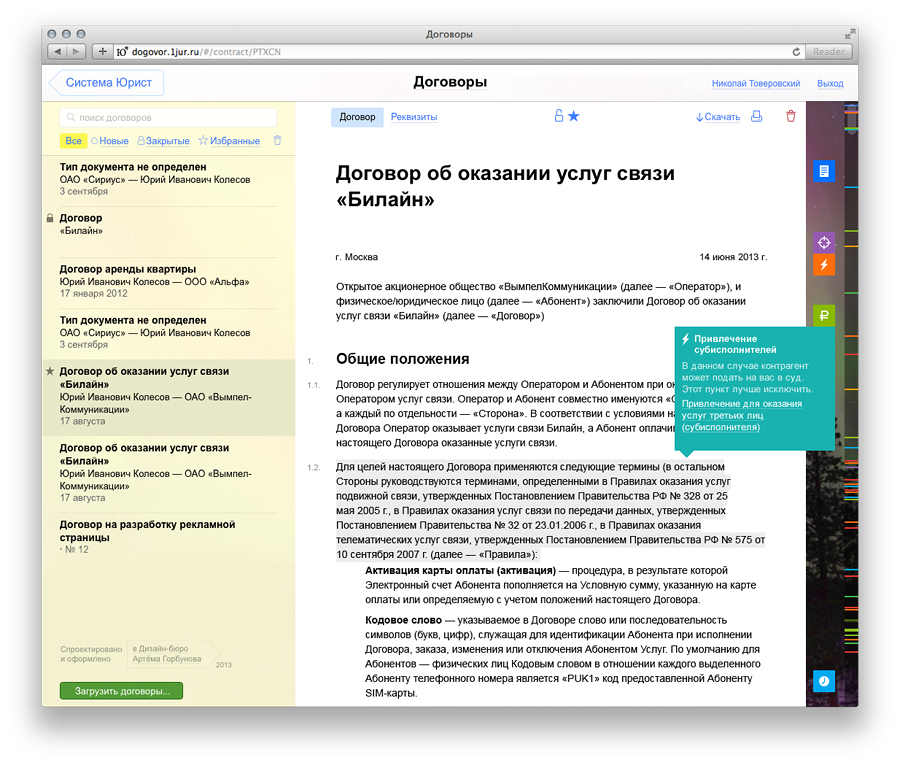Click the blue clock marker icon
Image resolution: width=900 pixels, height=764 pixels.
click(x=824, y=680)
